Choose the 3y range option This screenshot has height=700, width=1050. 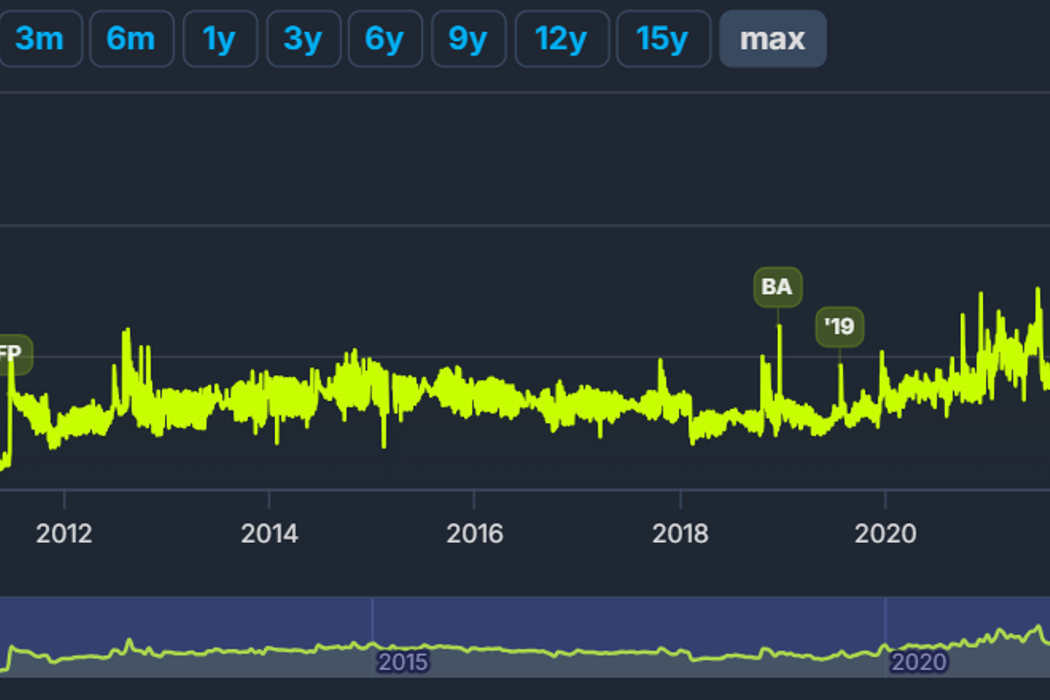point(302,39)
